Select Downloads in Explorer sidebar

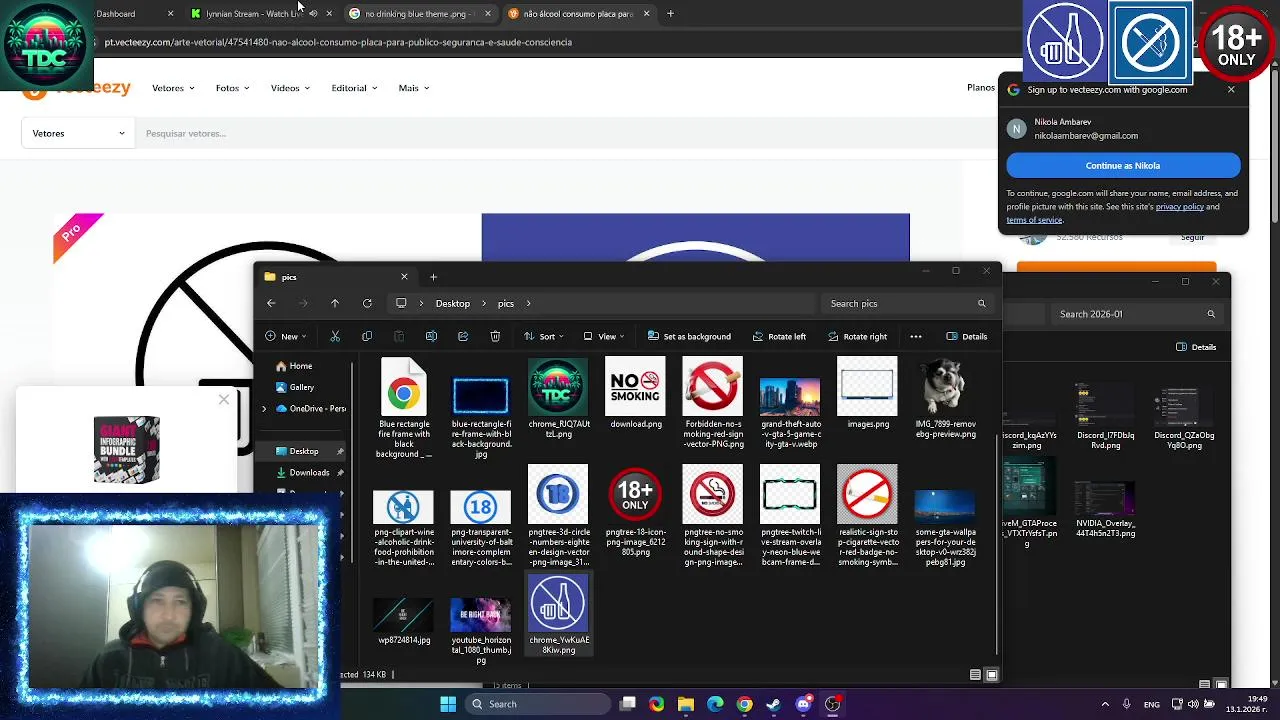309,472
